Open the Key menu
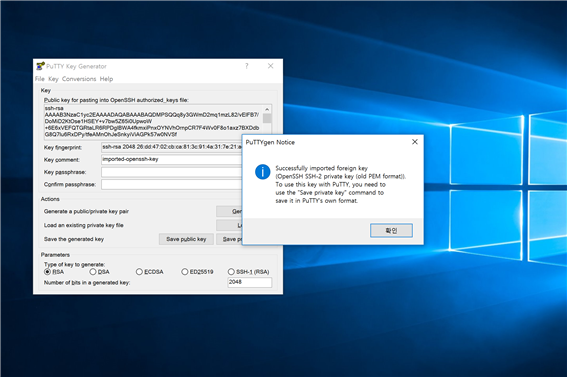The width and height of the screenshot is (567, 377). (53, 79)
